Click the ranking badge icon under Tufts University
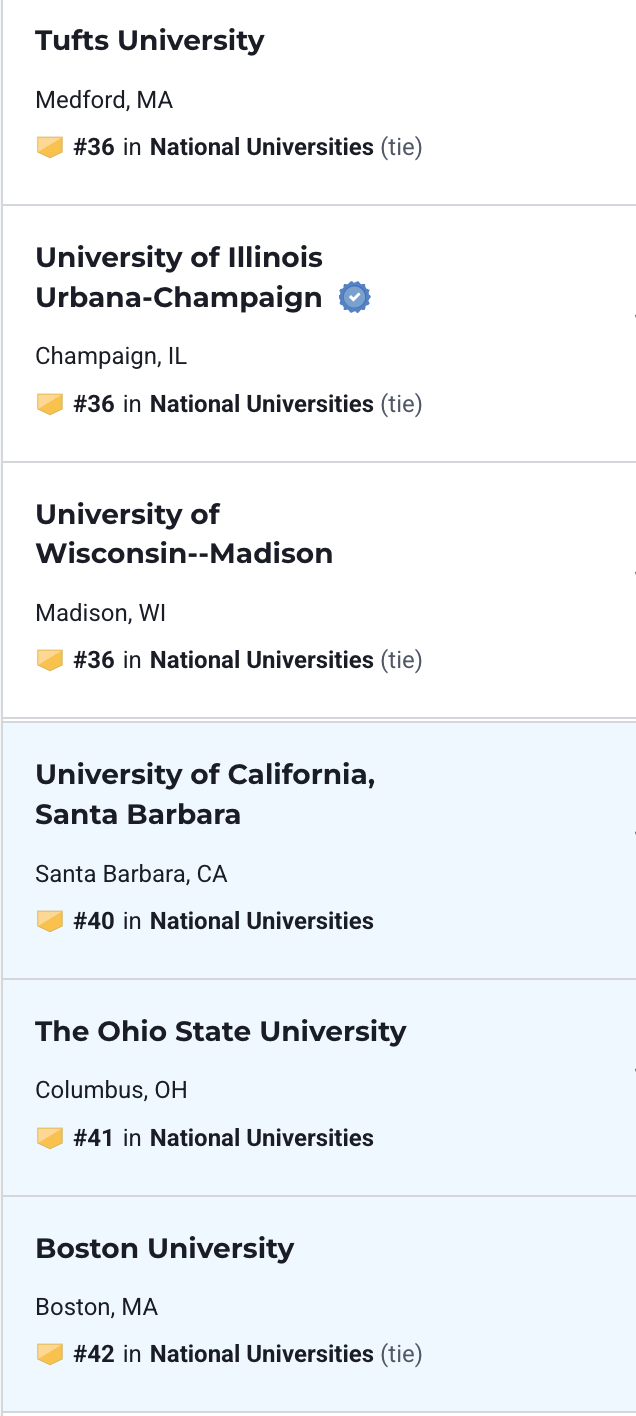 (x=50, y=148)
